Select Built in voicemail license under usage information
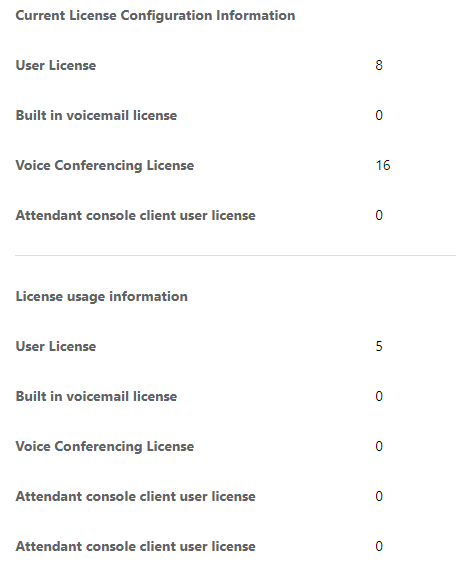The height and width of the screenshot is (562, 456). click(x=96, y=396)
